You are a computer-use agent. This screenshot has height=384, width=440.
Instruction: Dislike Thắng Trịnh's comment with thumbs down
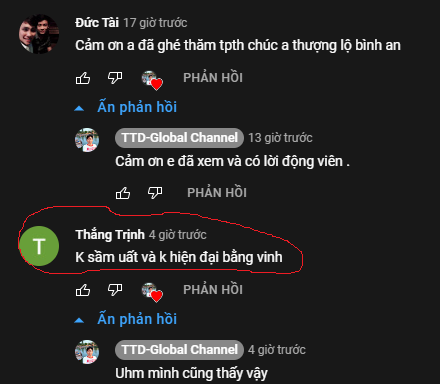tap(115, 290)
